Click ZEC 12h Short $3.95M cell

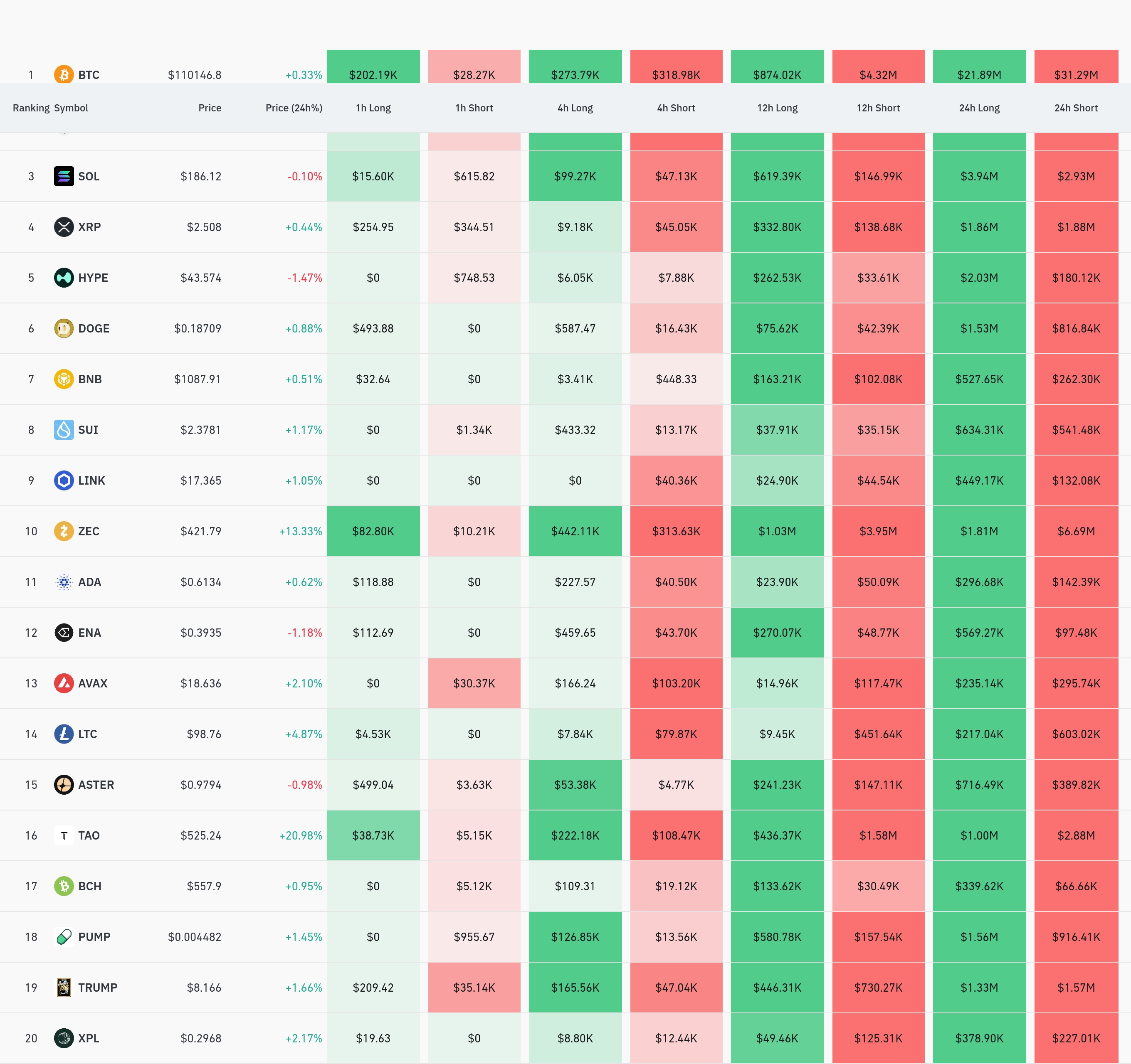click(x=878, y=531)
